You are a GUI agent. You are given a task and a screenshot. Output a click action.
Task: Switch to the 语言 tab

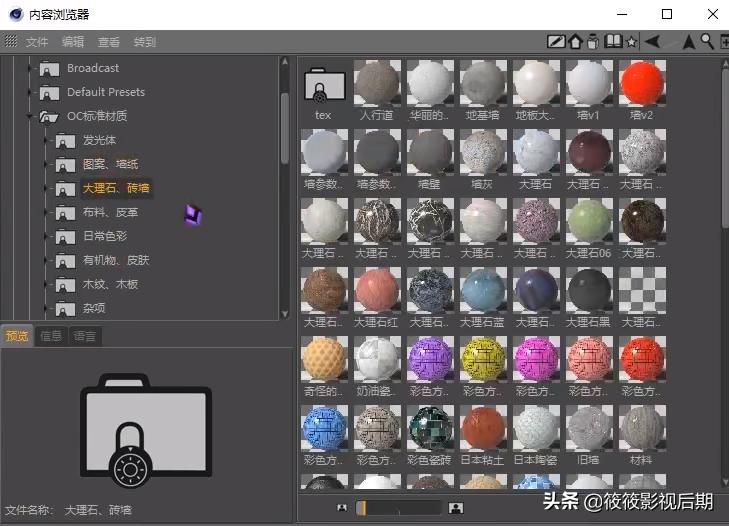[85, 336]
